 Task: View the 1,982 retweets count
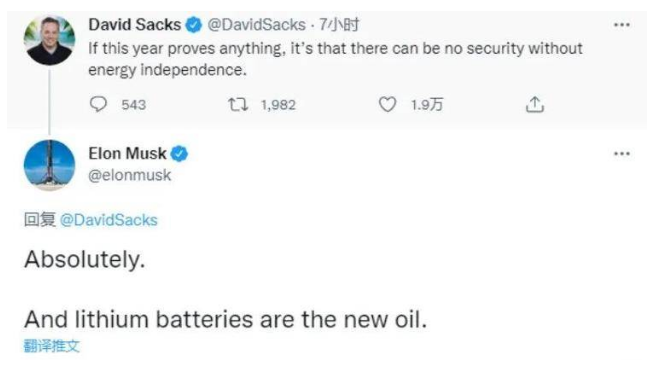tap(279, 105)
